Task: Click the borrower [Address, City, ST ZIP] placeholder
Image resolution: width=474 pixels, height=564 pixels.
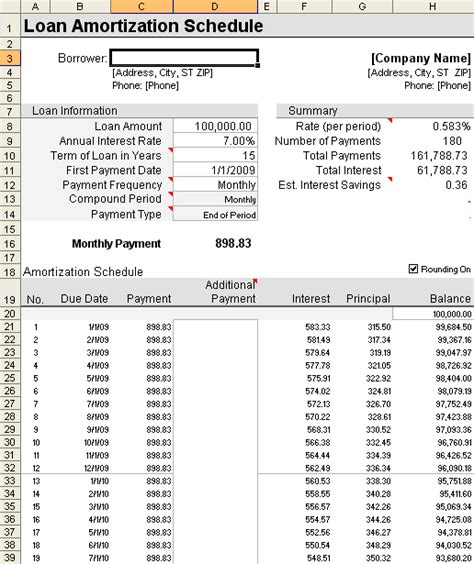Action: [162, 73]
